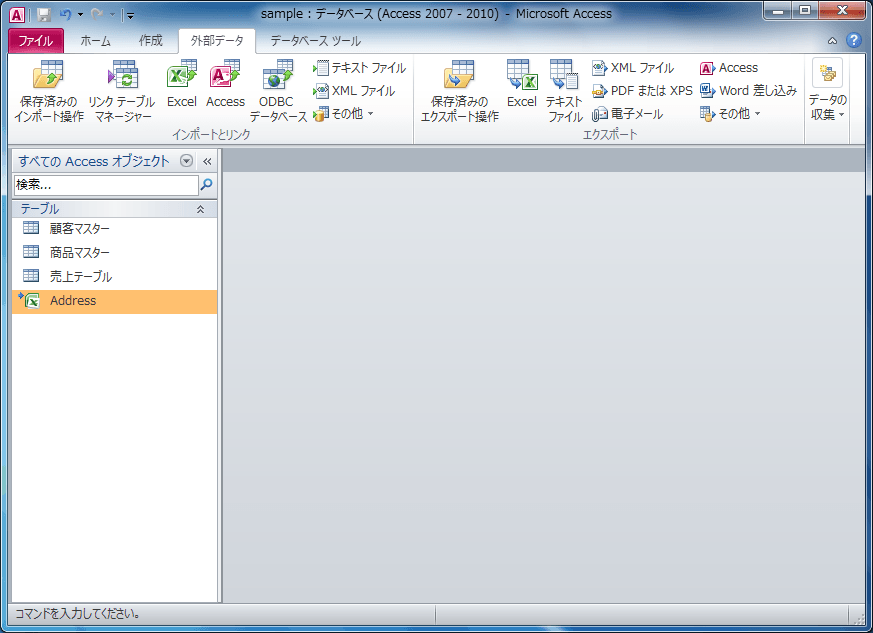This screenshot has width=873, height=633.
Task: Open saved export operations (保存済みのエクスポート操作)
Action: (459, 91)
